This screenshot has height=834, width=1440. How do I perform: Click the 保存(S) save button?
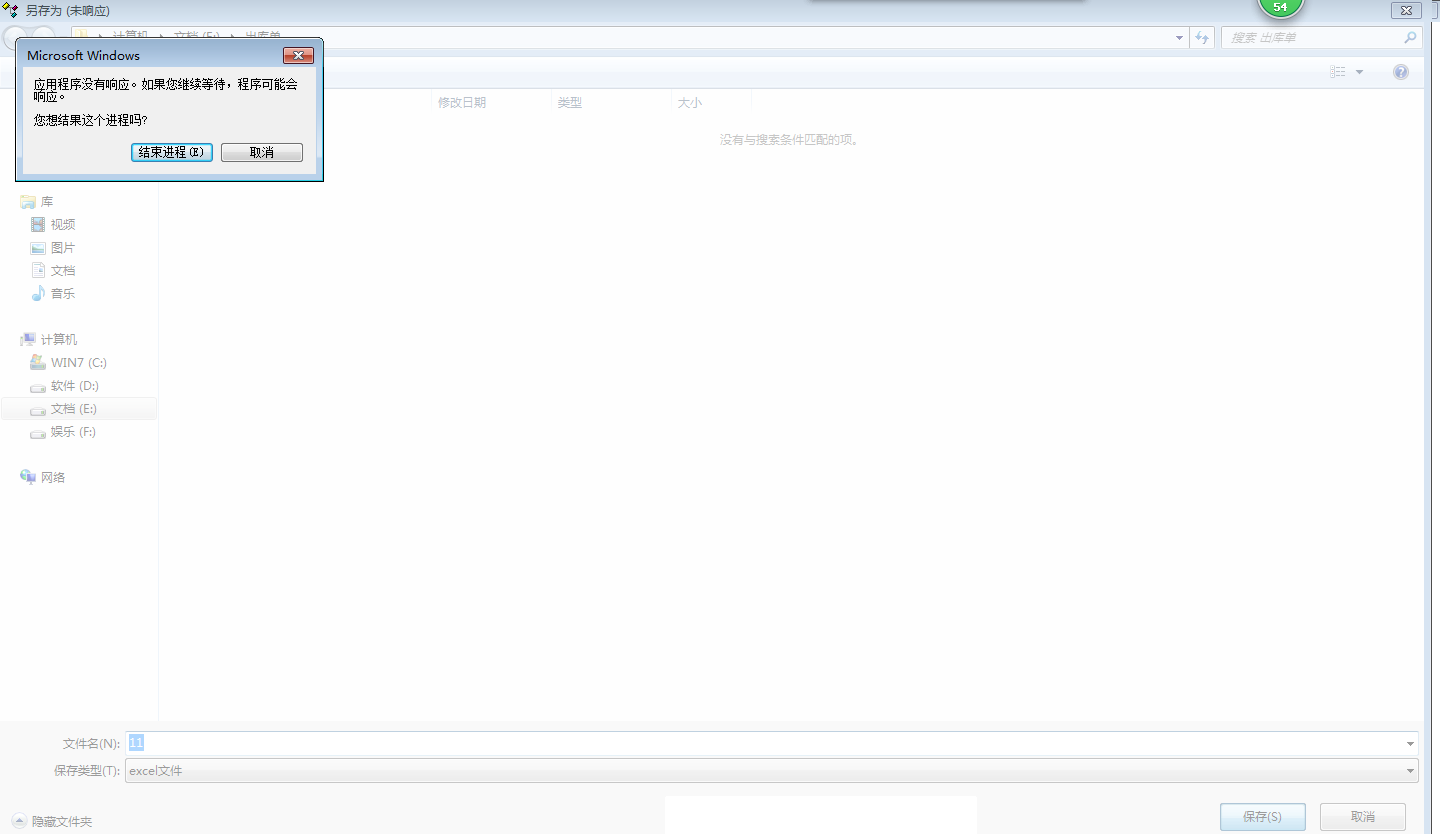click(x=1262, y=816)
